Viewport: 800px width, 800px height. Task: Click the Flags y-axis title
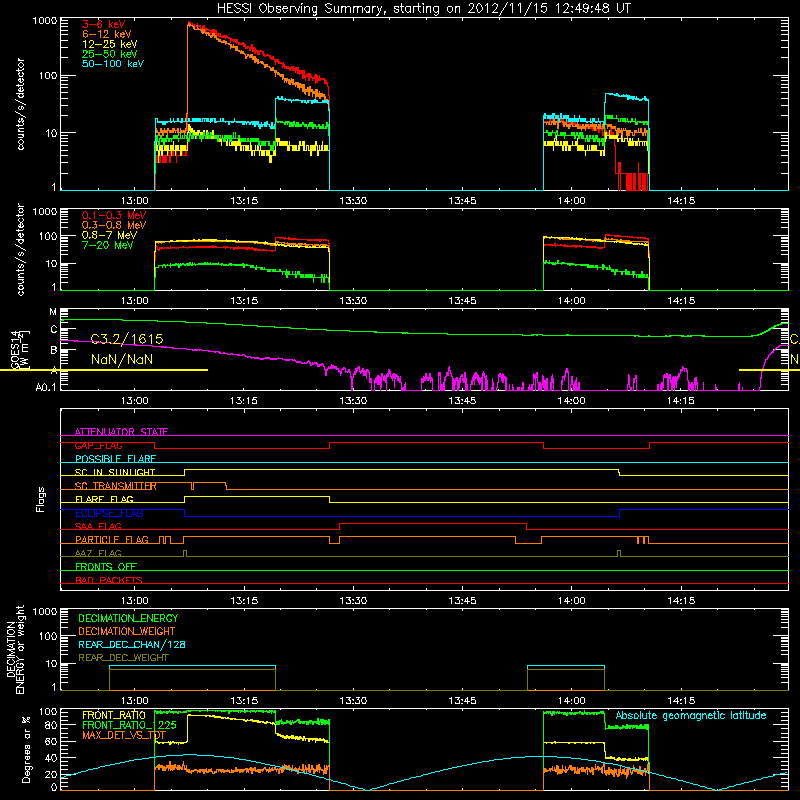tap(41, 499)
